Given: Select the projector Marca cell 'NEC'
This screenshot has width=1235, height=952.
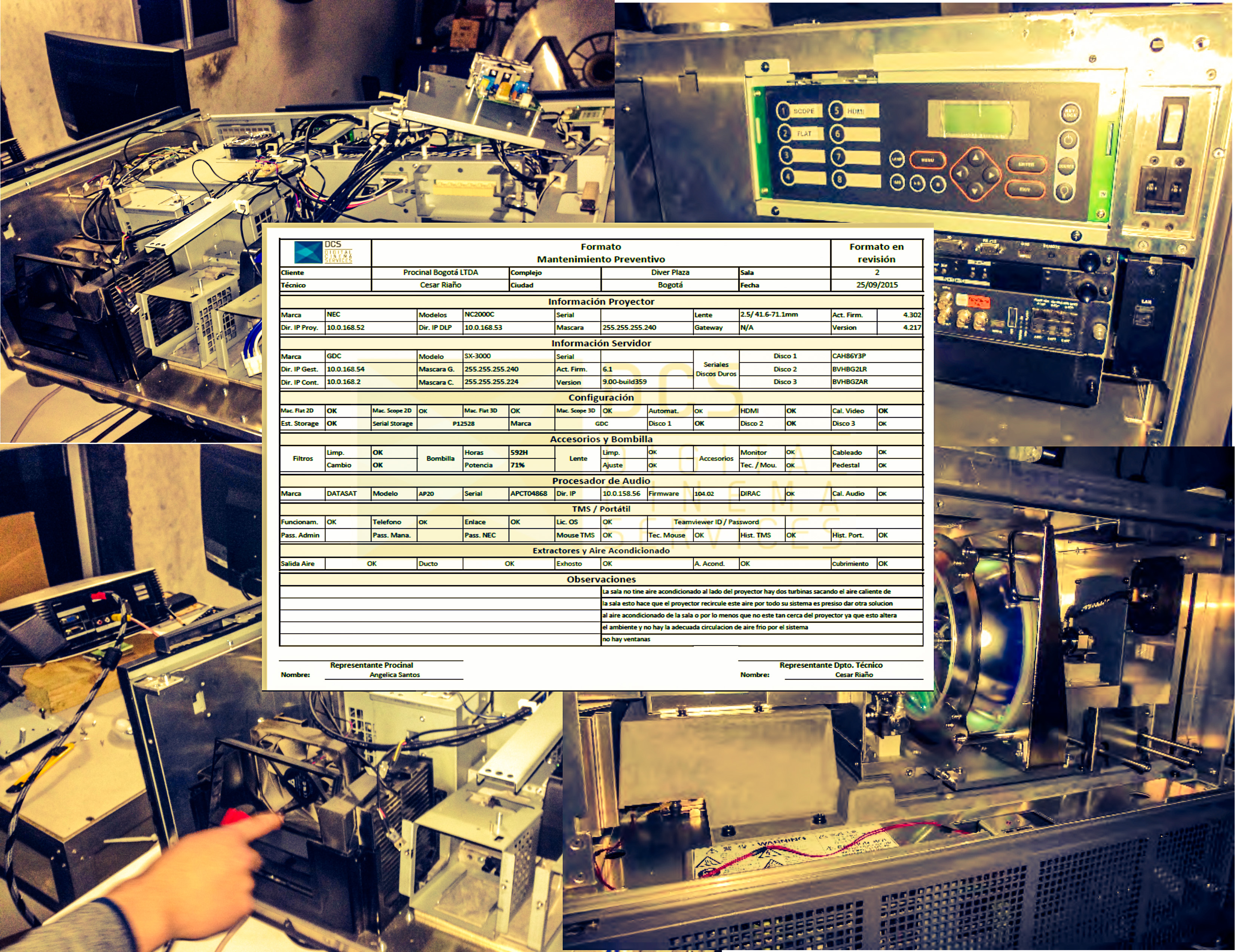Looking at the screenshot, I should click(371, 314).
